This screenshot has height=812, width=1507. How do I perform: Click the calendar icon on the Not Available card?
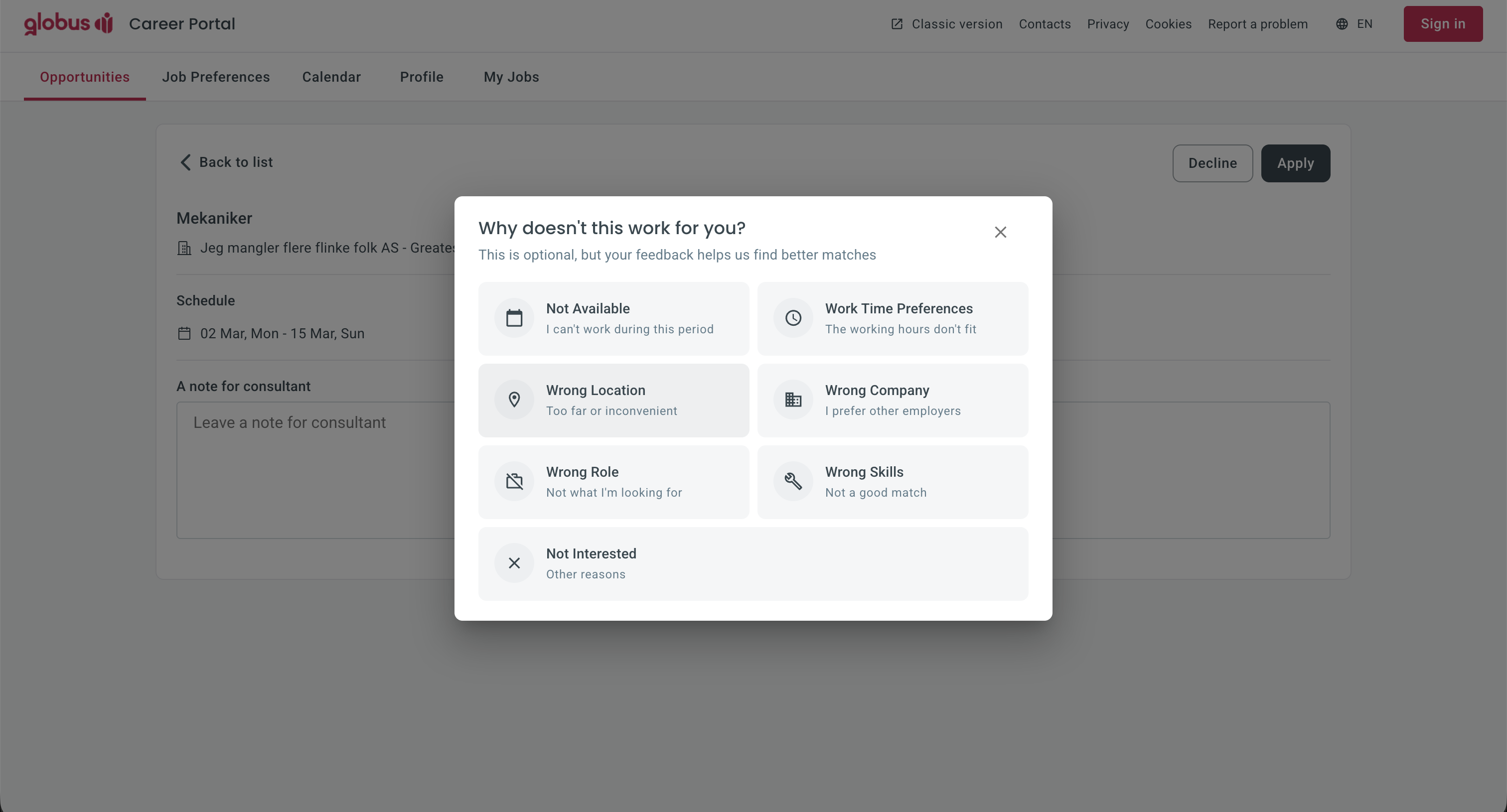pyautogui.click(x=514, y=317)
